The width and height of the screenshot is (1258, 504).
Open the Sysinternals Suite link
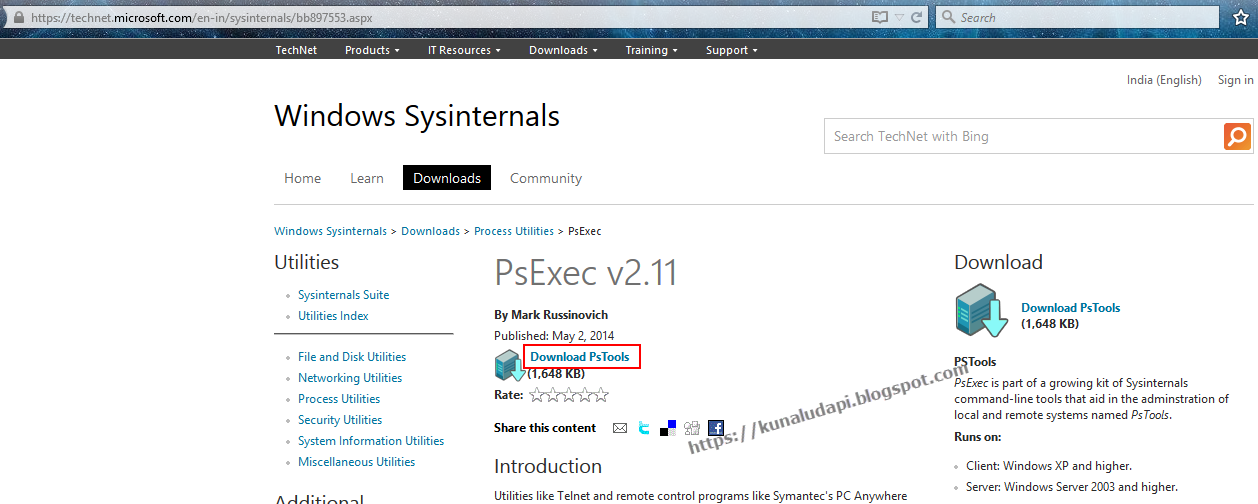(343, 295)
